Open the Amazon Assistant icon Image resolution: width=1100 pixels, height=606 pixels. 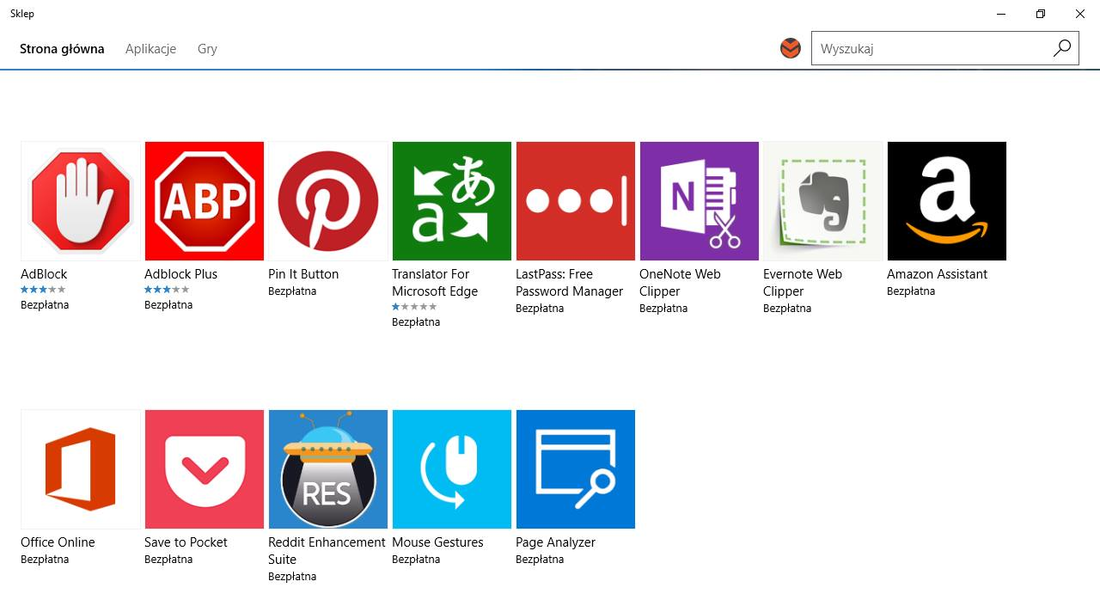click(947, 201)
